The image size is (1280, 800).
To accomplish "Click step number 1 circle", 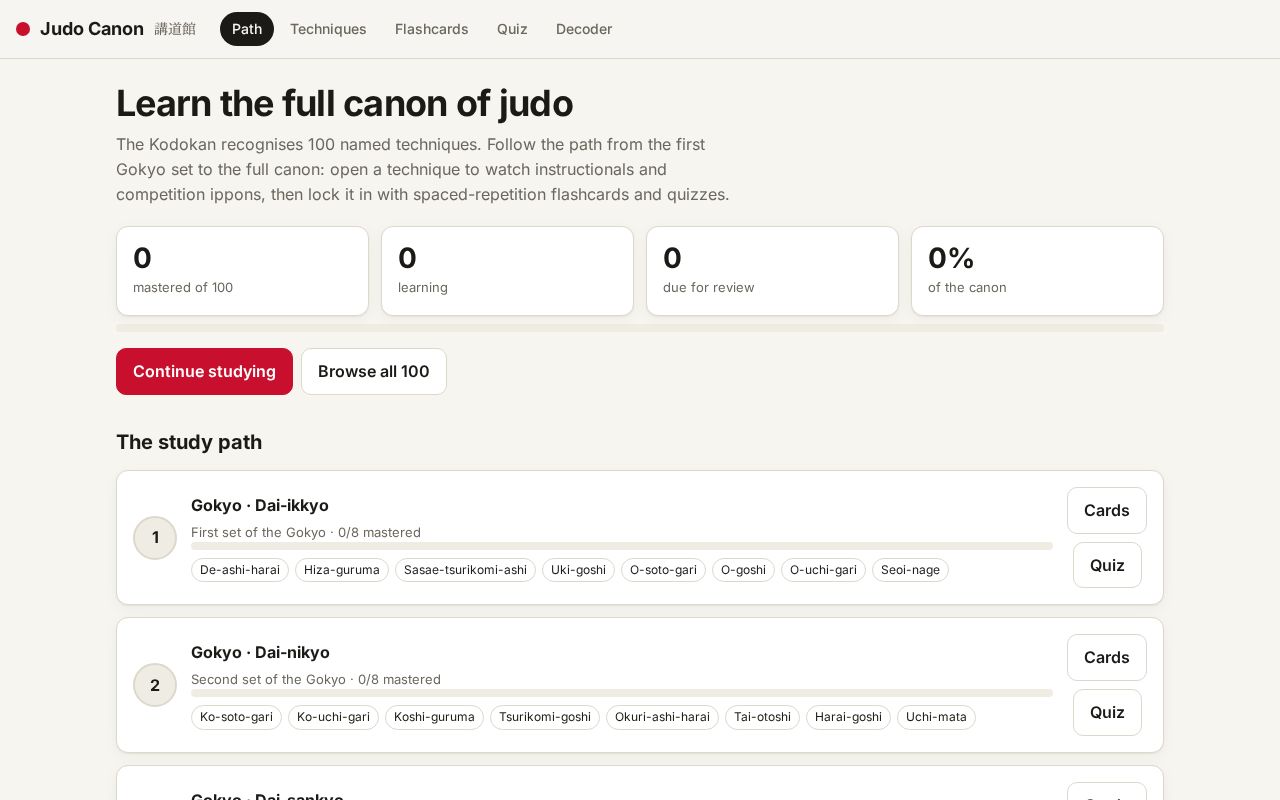I will point(155,538).
